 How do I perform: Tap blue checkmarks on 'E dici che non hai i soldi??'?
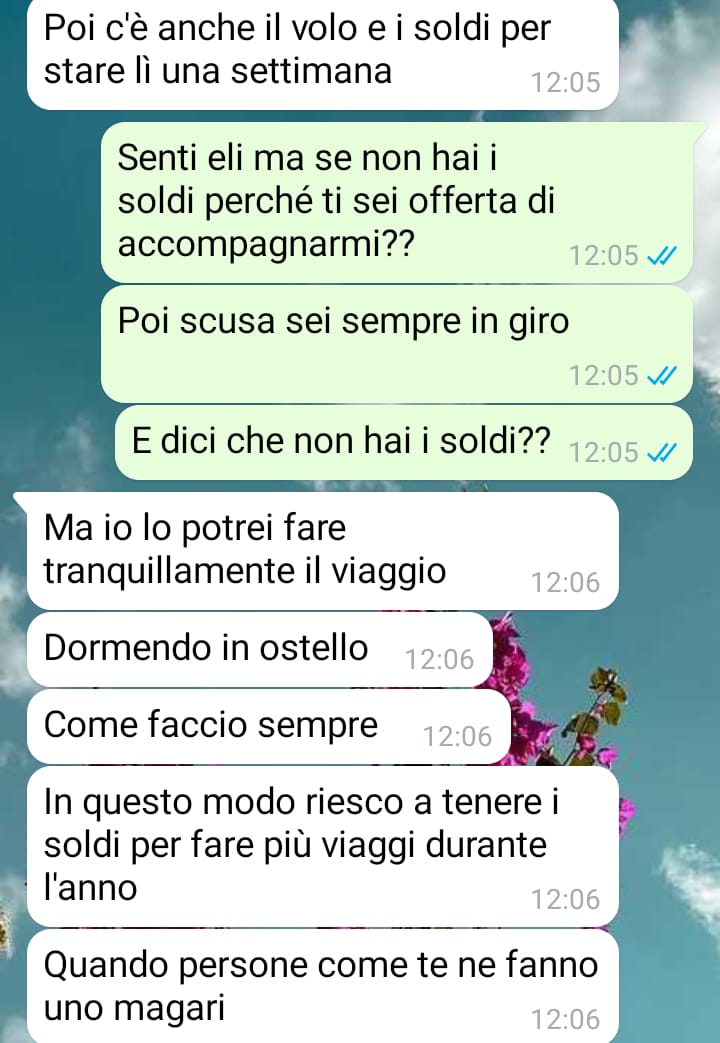click(662, 452)
